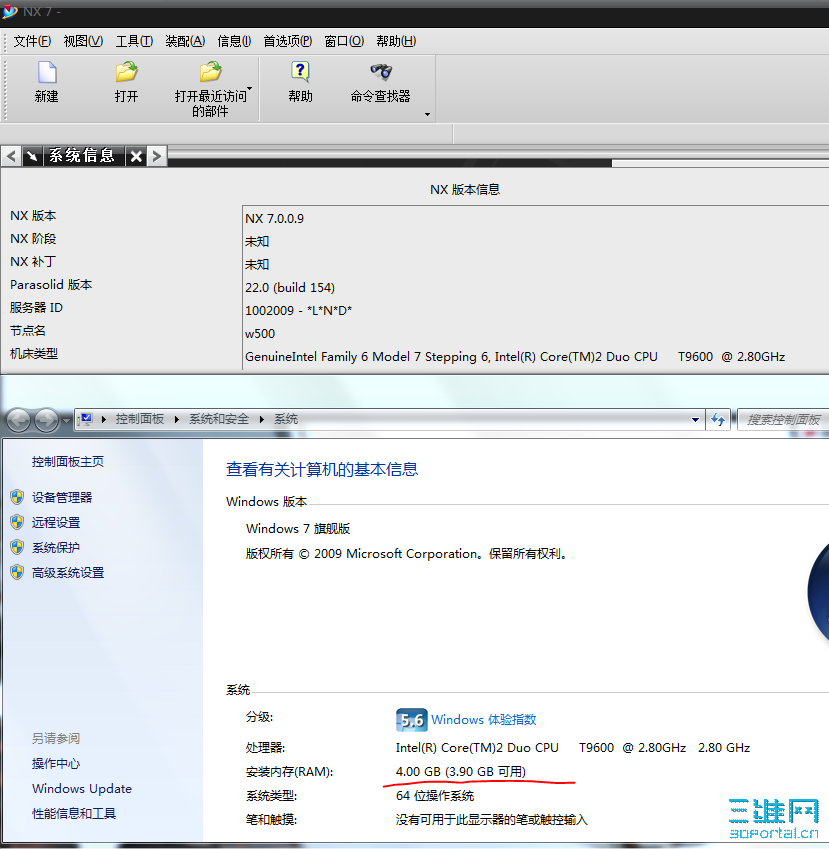Image resolution: width=829 pixels, height=849 pixels.
Task: Click 控制面板 breadcrumb in address bar
Action: (140, 419)
